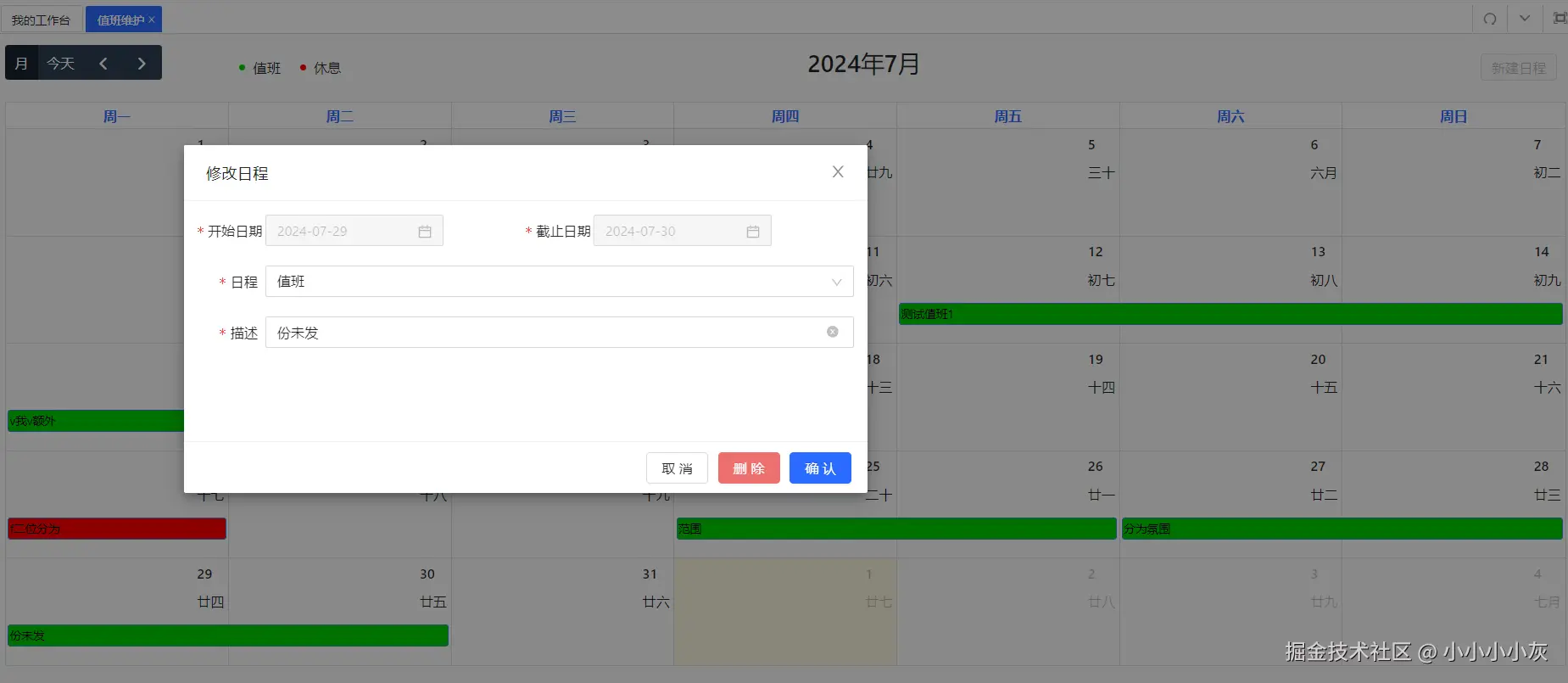This screenshot has width=1568, height=683.
Task: Open the v我v额外 event bar
Action: (96, 421)
